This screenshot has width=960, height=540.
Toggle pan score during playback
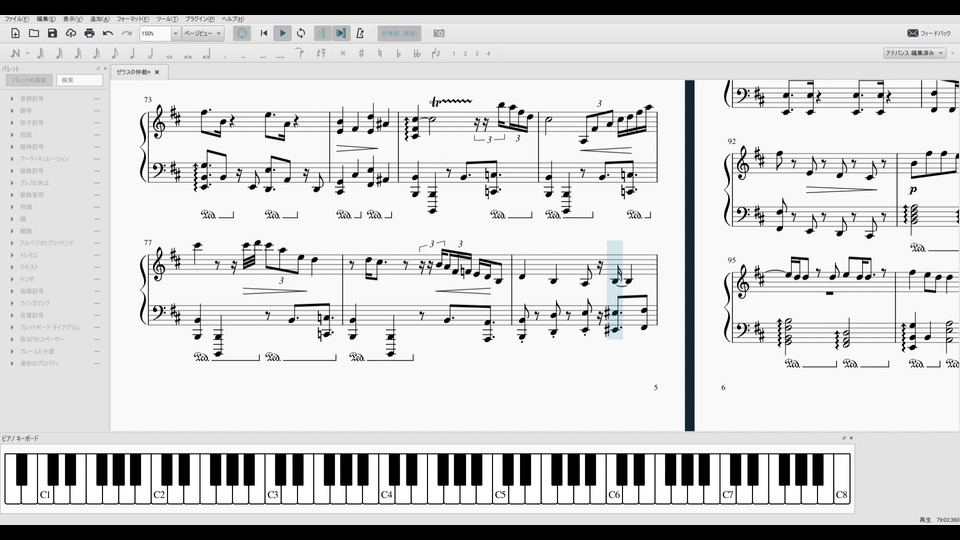(341, 33)
